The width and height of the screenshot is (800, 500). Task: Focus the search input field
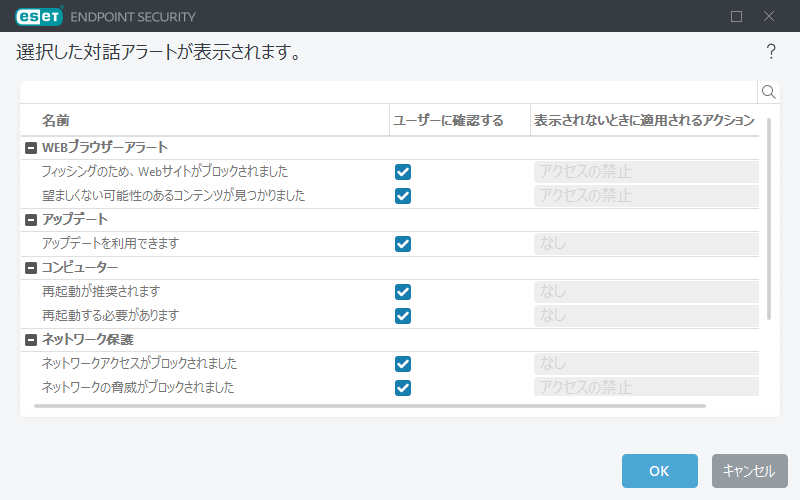[x=389, y=92]
